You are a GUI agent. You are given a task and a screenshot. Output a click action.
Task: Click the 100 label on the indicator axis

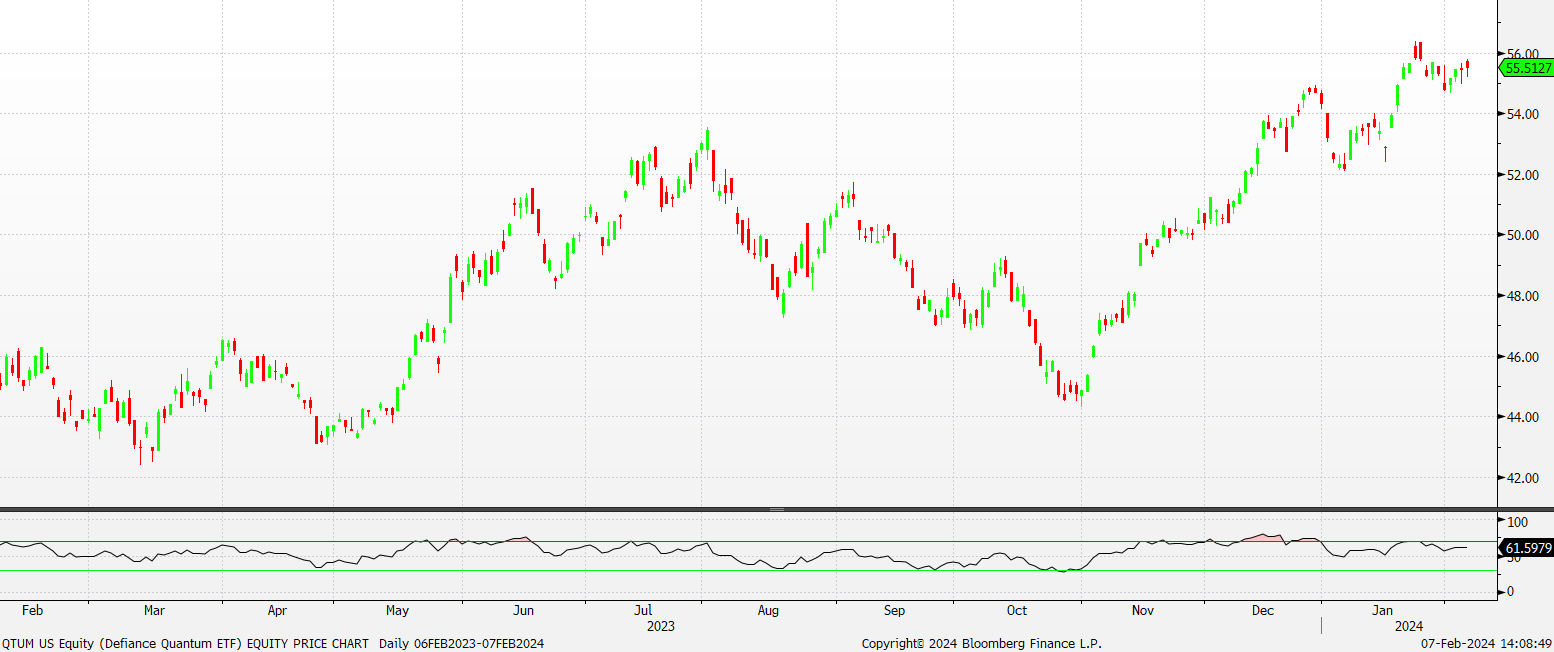[x=1517, y=522]
